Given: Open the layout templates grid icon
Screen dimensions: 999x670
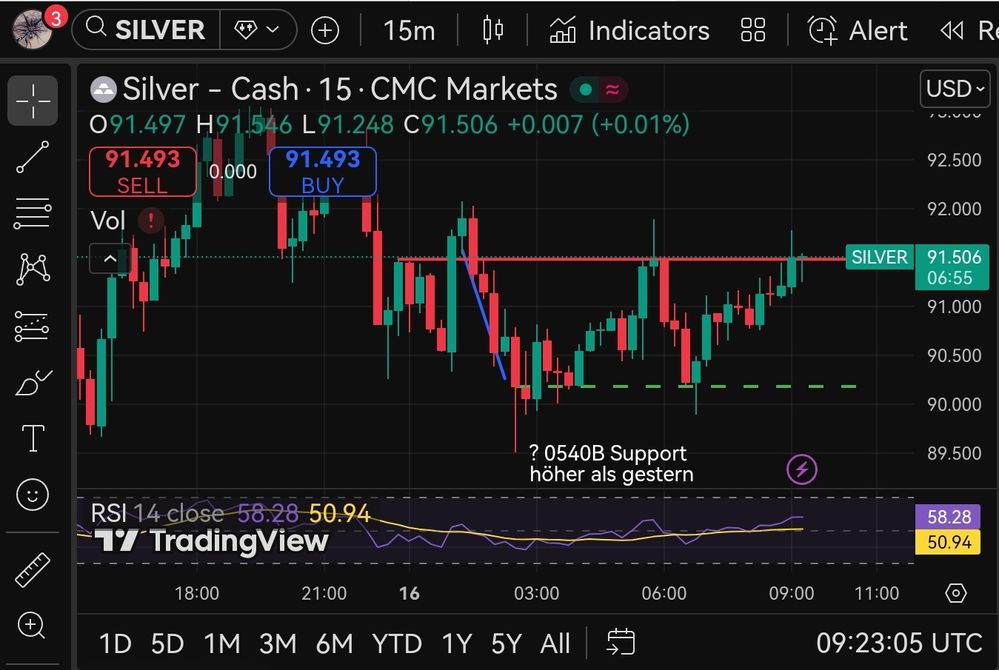Looking at the screenshot, I should pos(753,30).
